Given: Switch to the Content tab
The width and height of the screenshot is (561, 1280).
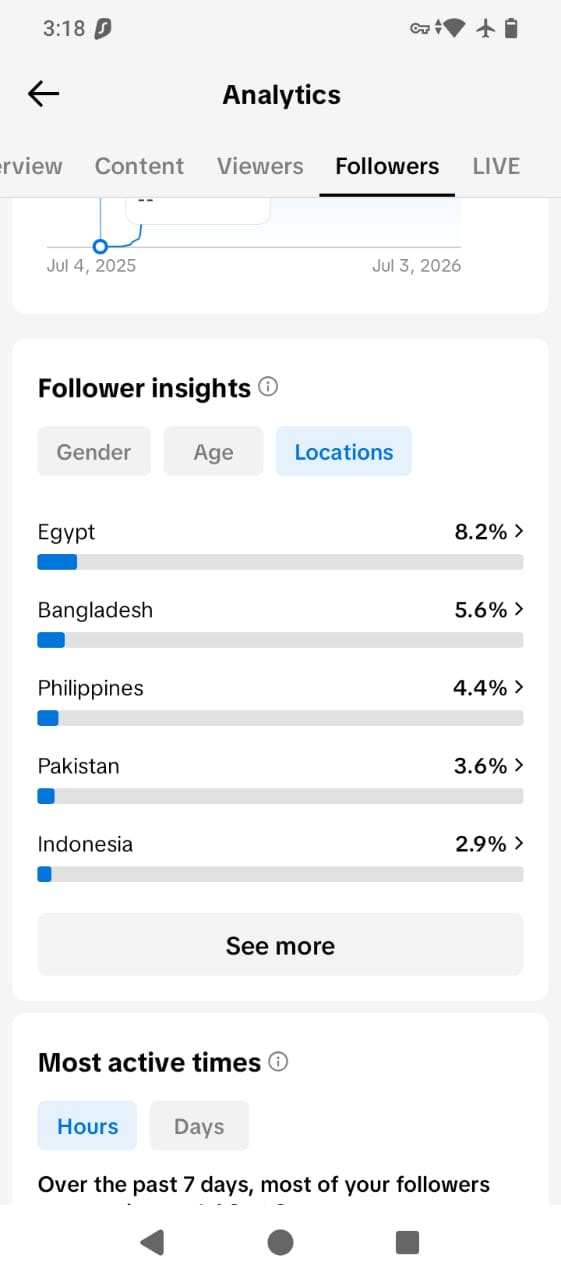Looking at the screenshot, I should (x=139, y=166).
